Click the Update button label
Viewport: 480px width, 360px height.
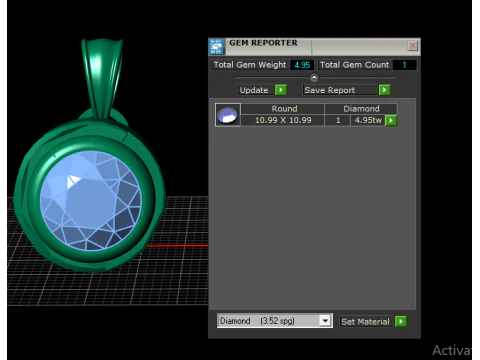click(254, 90)
